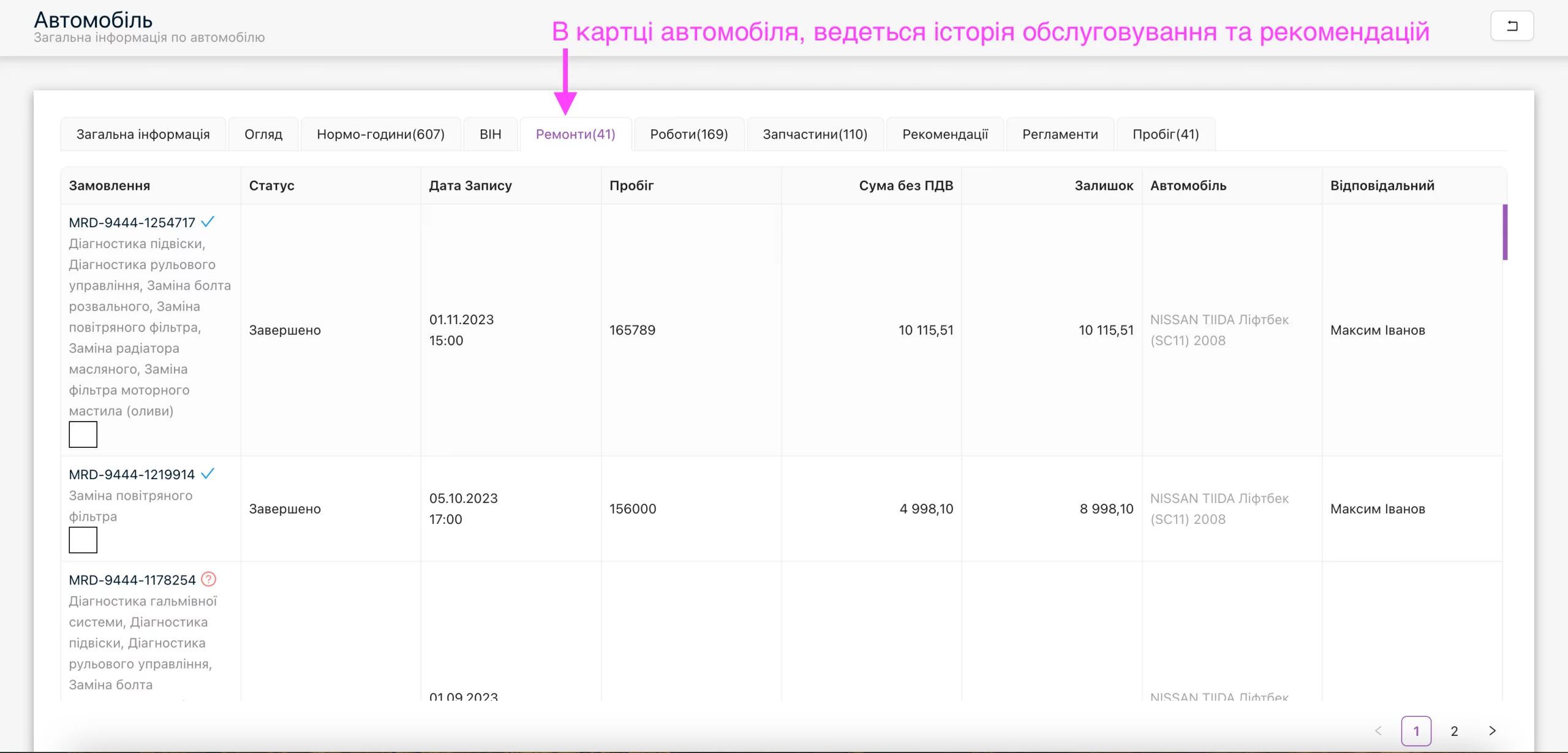1568x753 pixels.
Task: Switch to the Роботи(169) tab
Action: [689, 134]
